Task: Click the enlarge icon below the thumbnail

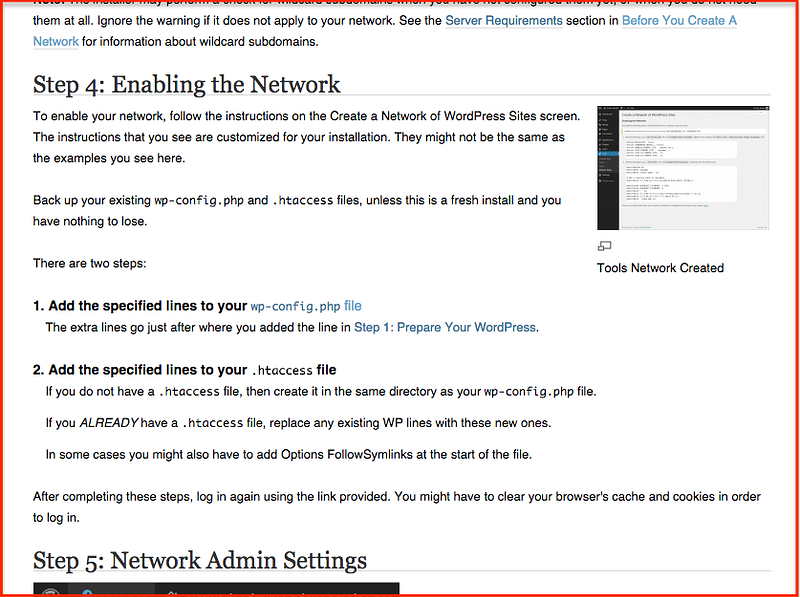Action: pos(604,246)
